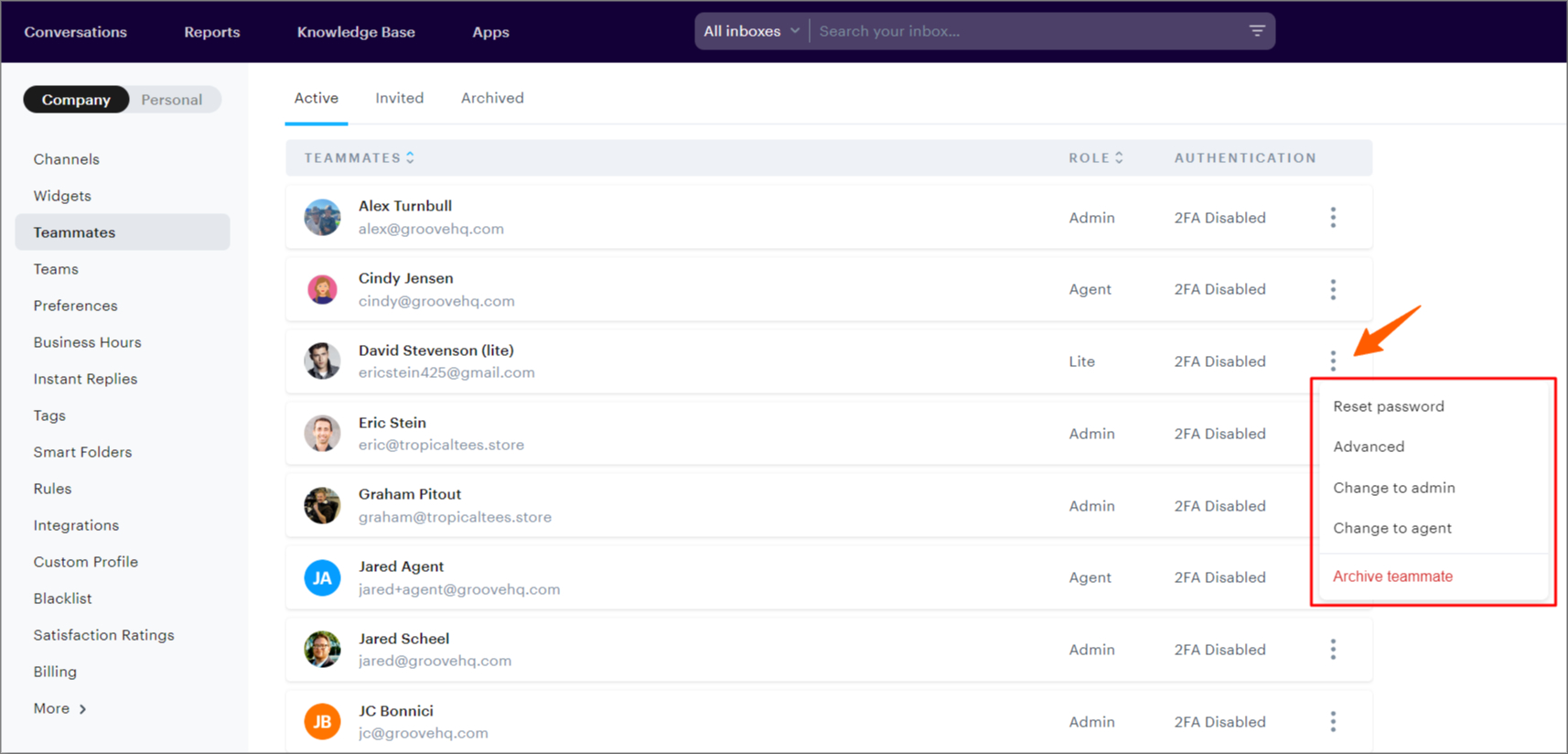Image resolution: width=1568 pixels, height=754 pixels.
Task: Click Alex Turnbull's name
Action: (405, 206)
